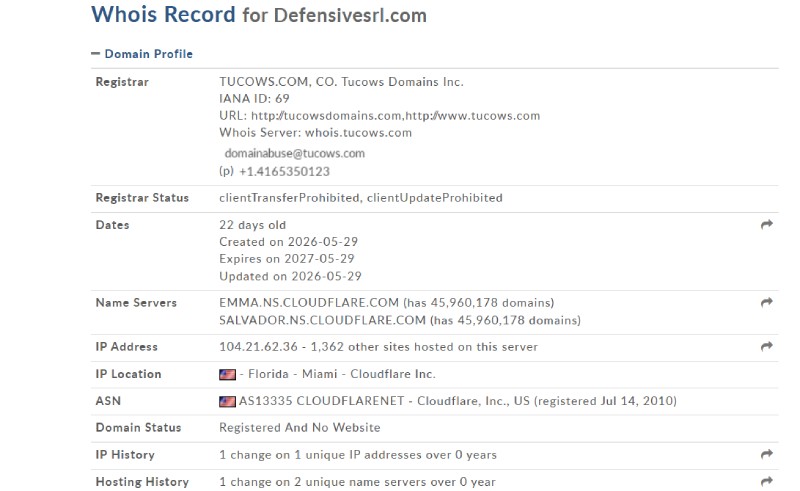Click the IP History row label
This screenshot has width=800, height=491.
coord(125,455)
